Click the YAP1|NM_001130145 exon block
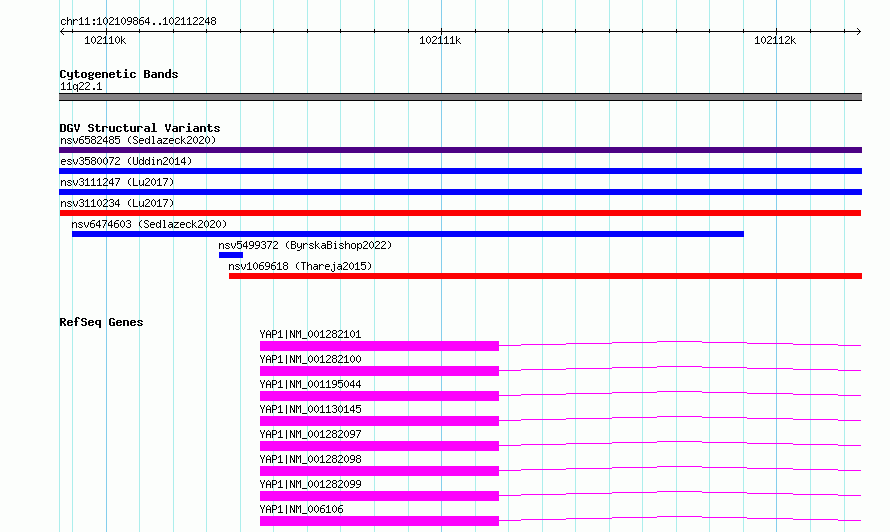The image size is (890, 532). [379, 421]
